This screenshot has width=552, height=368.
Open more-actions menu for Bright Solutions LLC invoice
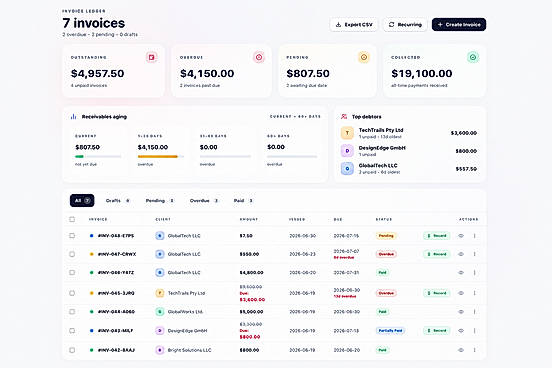click(x=475, y=350)
